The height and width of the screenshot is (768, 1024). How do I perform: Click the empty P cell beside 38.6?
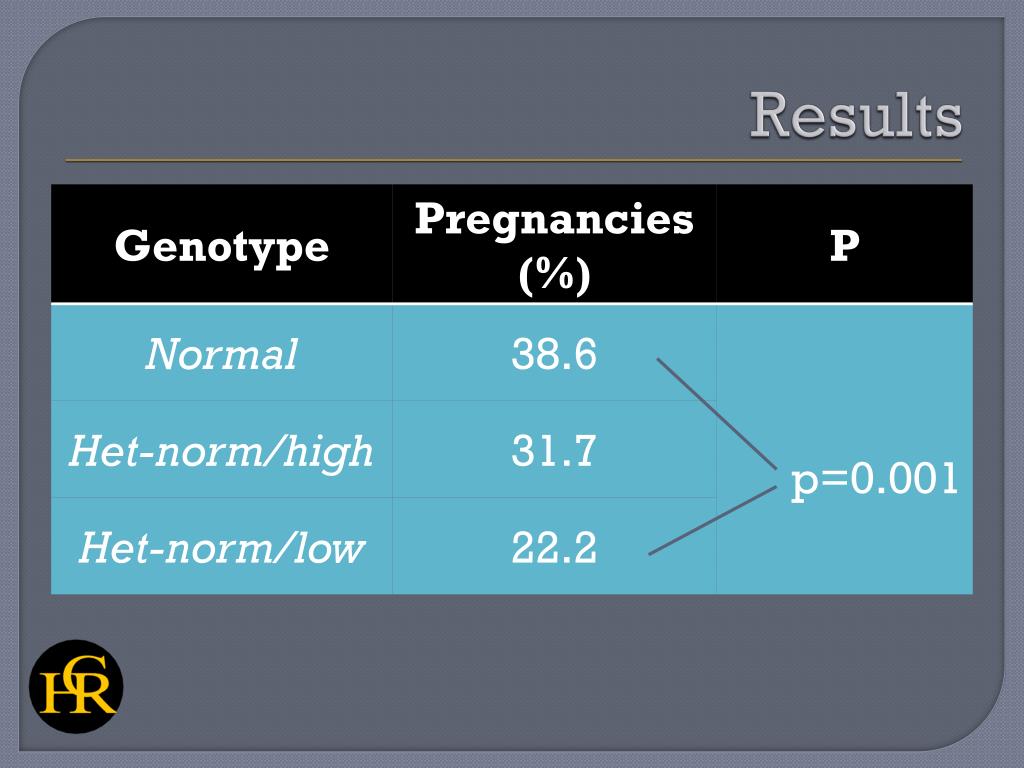click(844, 353)
